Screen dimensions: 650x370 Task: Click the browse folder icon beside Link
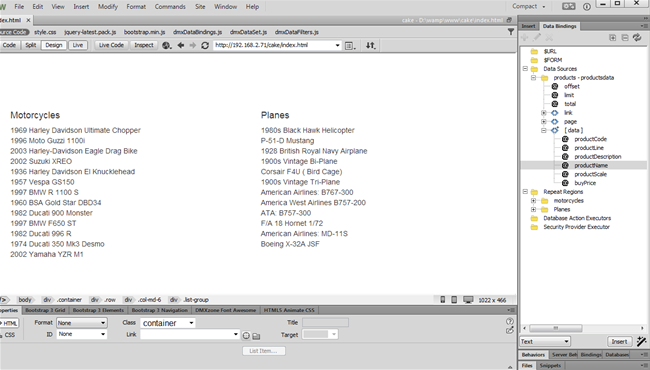point(256,336)
